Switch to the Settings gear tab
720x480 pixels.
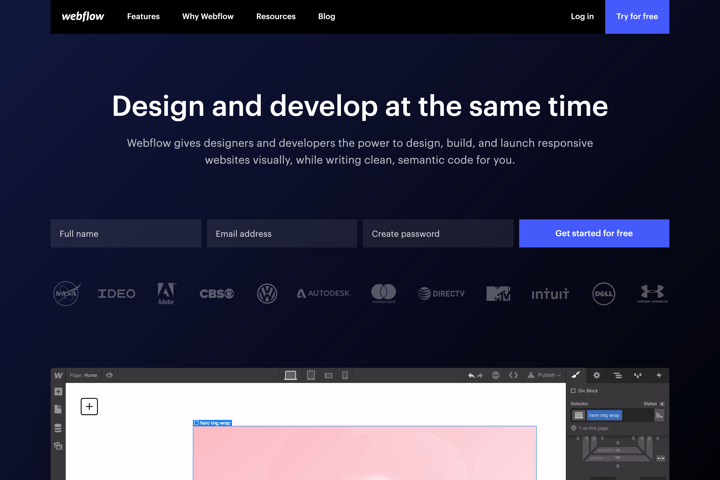coord(596,375)
